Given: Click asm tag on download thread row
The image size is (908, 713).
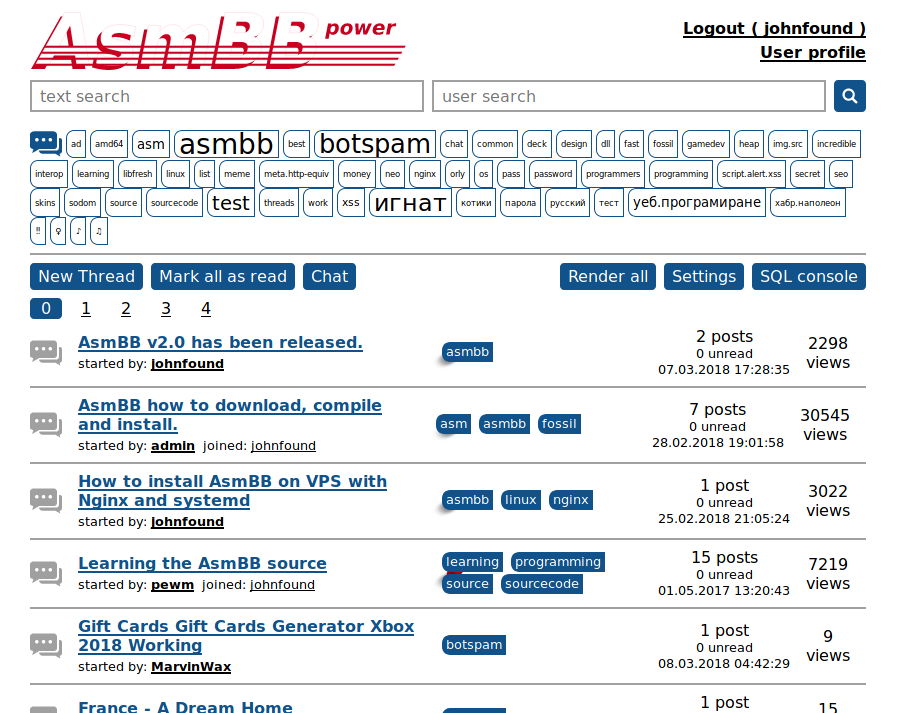Looking at the screenshot, I should coord(453,424).
